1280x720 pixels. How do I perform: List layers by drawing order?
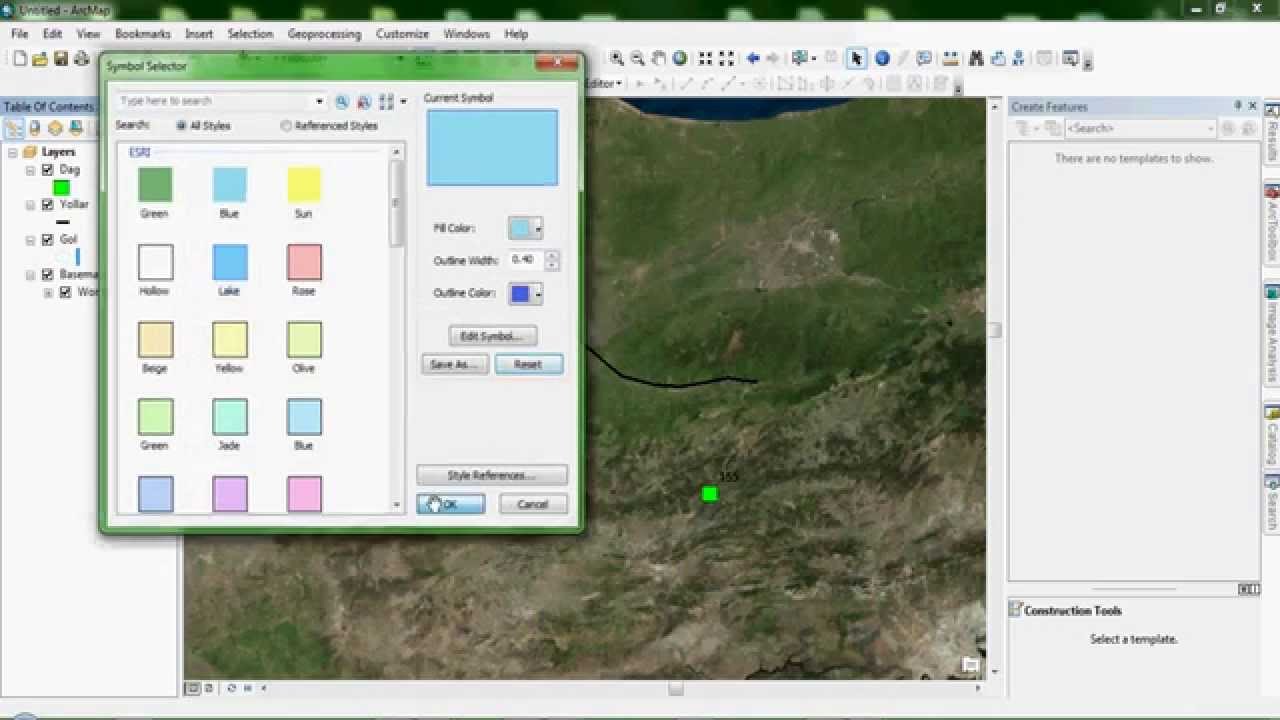pos(14,128)
